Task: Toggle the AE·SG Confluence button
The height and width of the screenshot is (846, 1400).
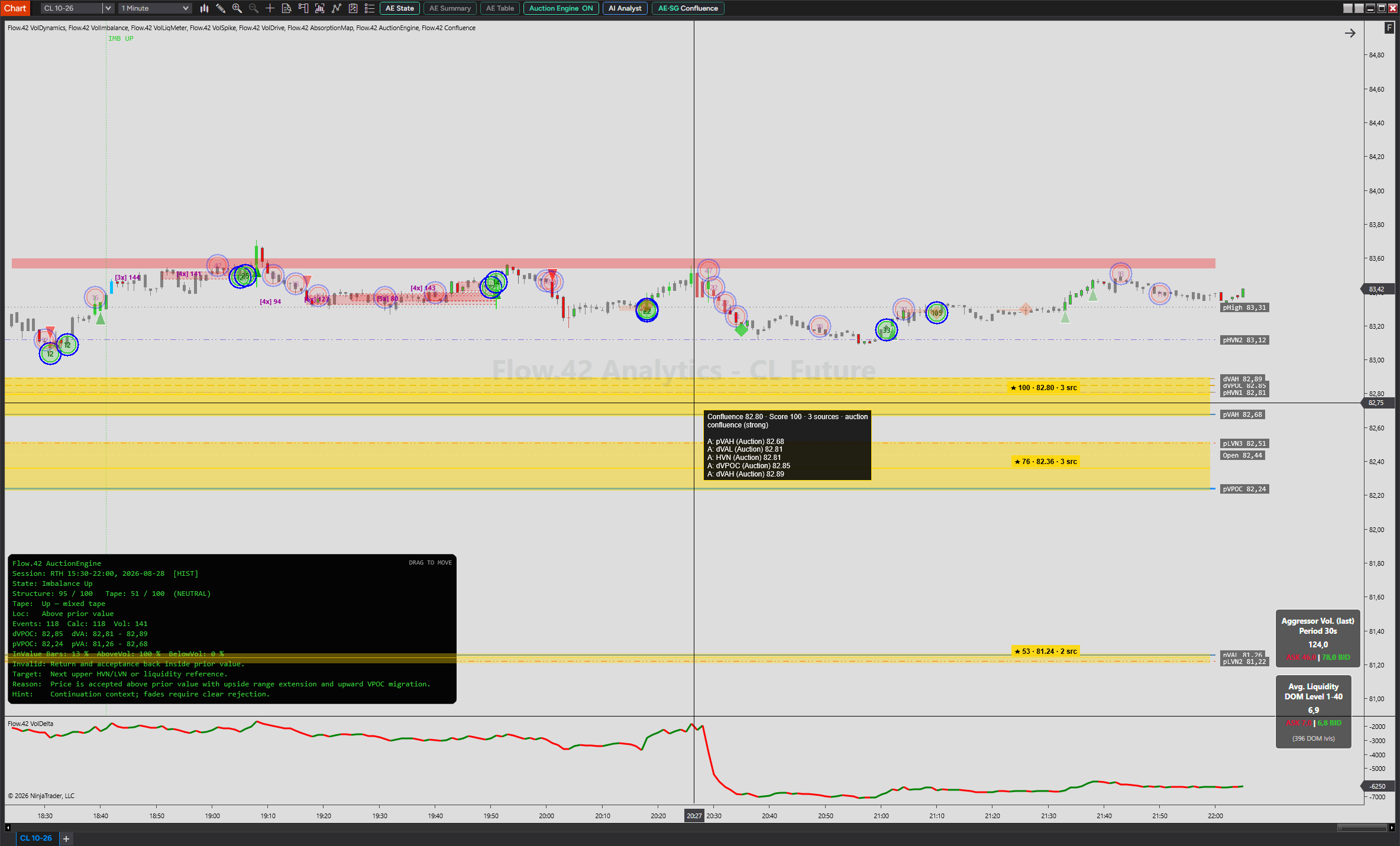Action: (x=688, y=8)
